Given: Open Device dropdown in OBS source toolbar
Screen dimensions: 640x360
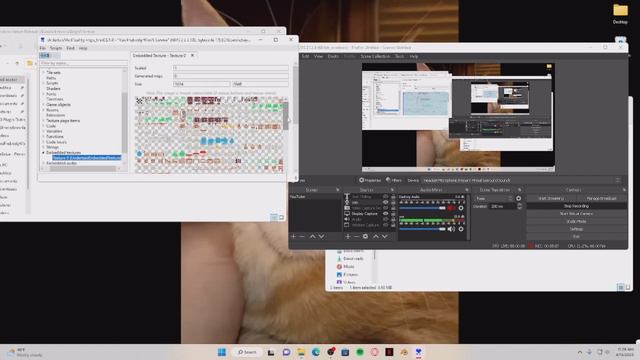Looking at the screenshot, I should click(x=521, y=180).
